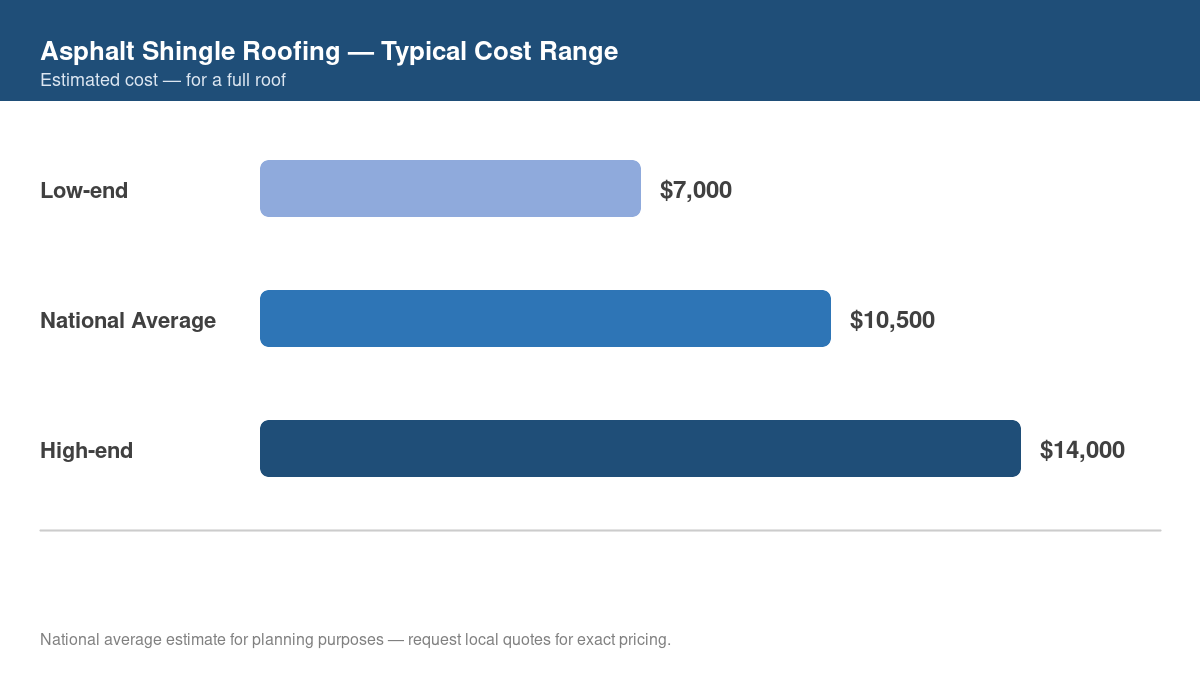Image resolution: width=1200 pixels, height=675 pixels.
Task: Select the 'National Average' row label
Action: coord(128,320)
